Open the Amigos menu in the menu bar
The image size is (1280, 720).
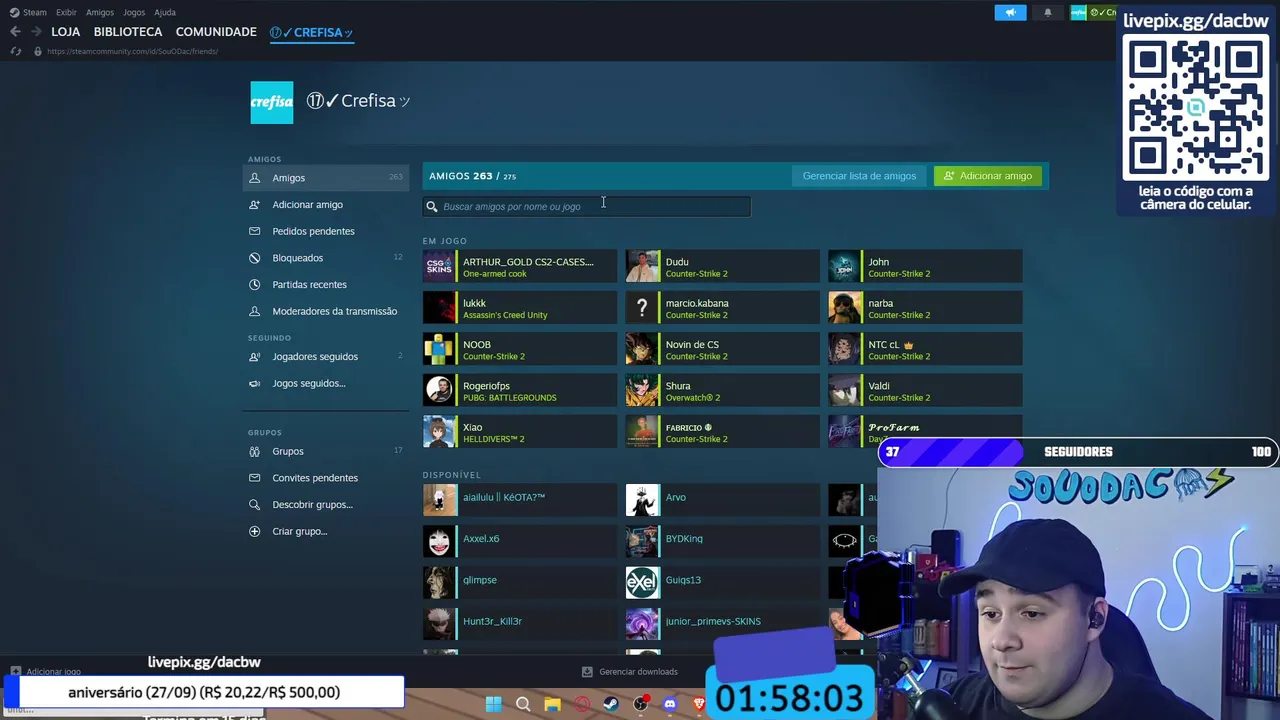[x=100, y=12]
